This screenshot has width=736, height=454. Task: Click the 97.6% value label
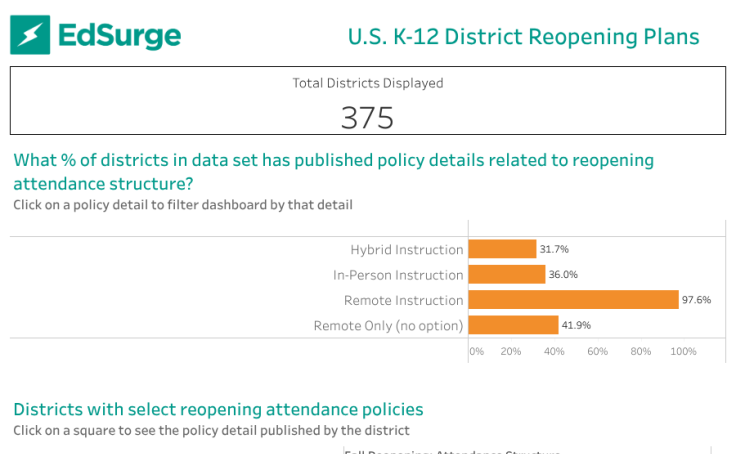click(x=696, y=300)
